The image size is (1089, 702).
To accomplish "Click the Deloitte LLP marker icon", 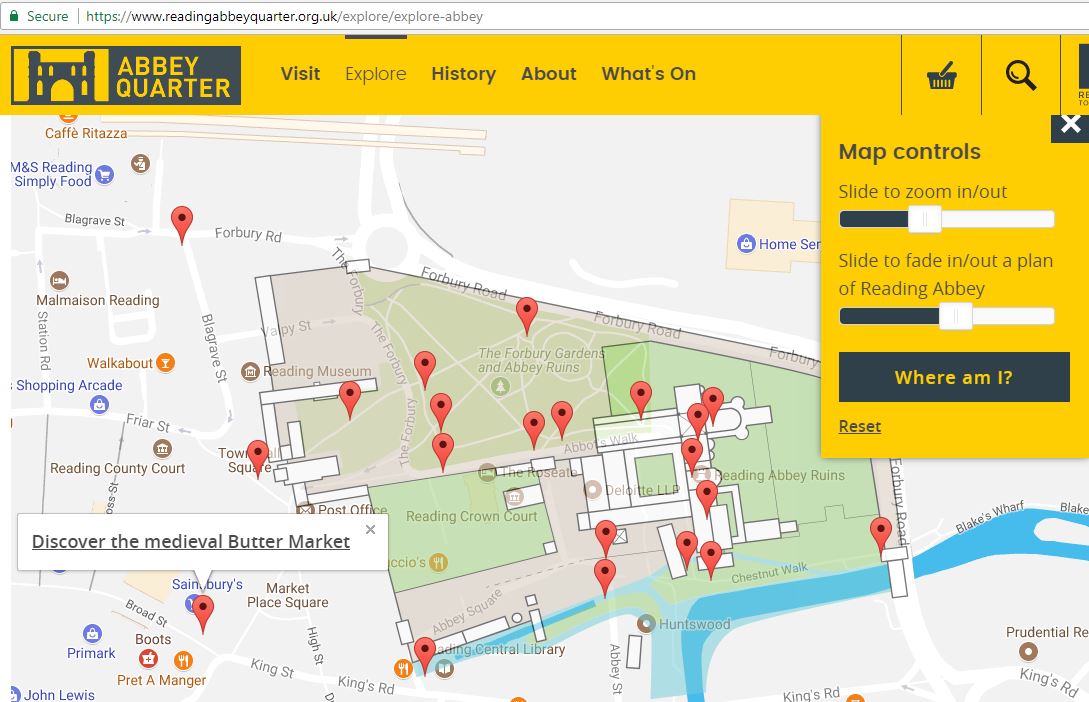I will click(592, 490).
